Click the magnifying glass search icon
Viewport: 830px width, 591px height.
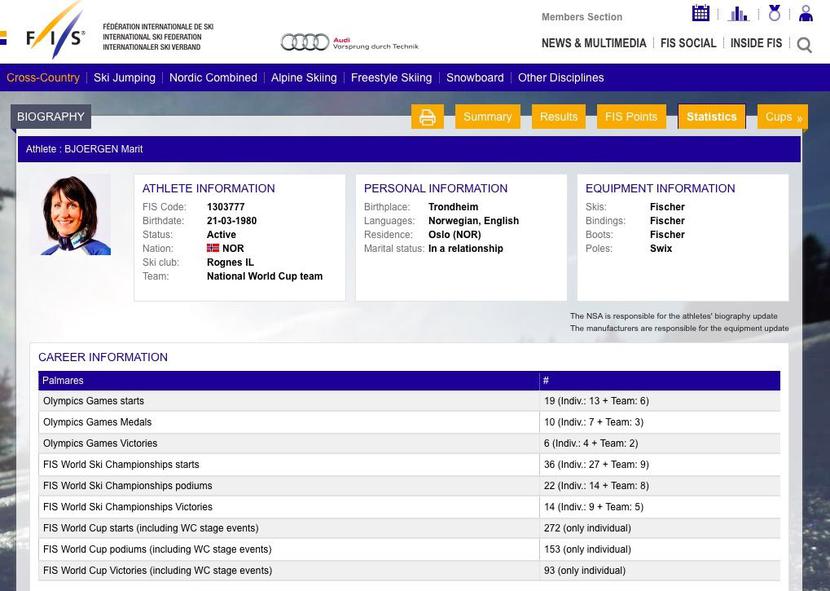coord(804,45)
